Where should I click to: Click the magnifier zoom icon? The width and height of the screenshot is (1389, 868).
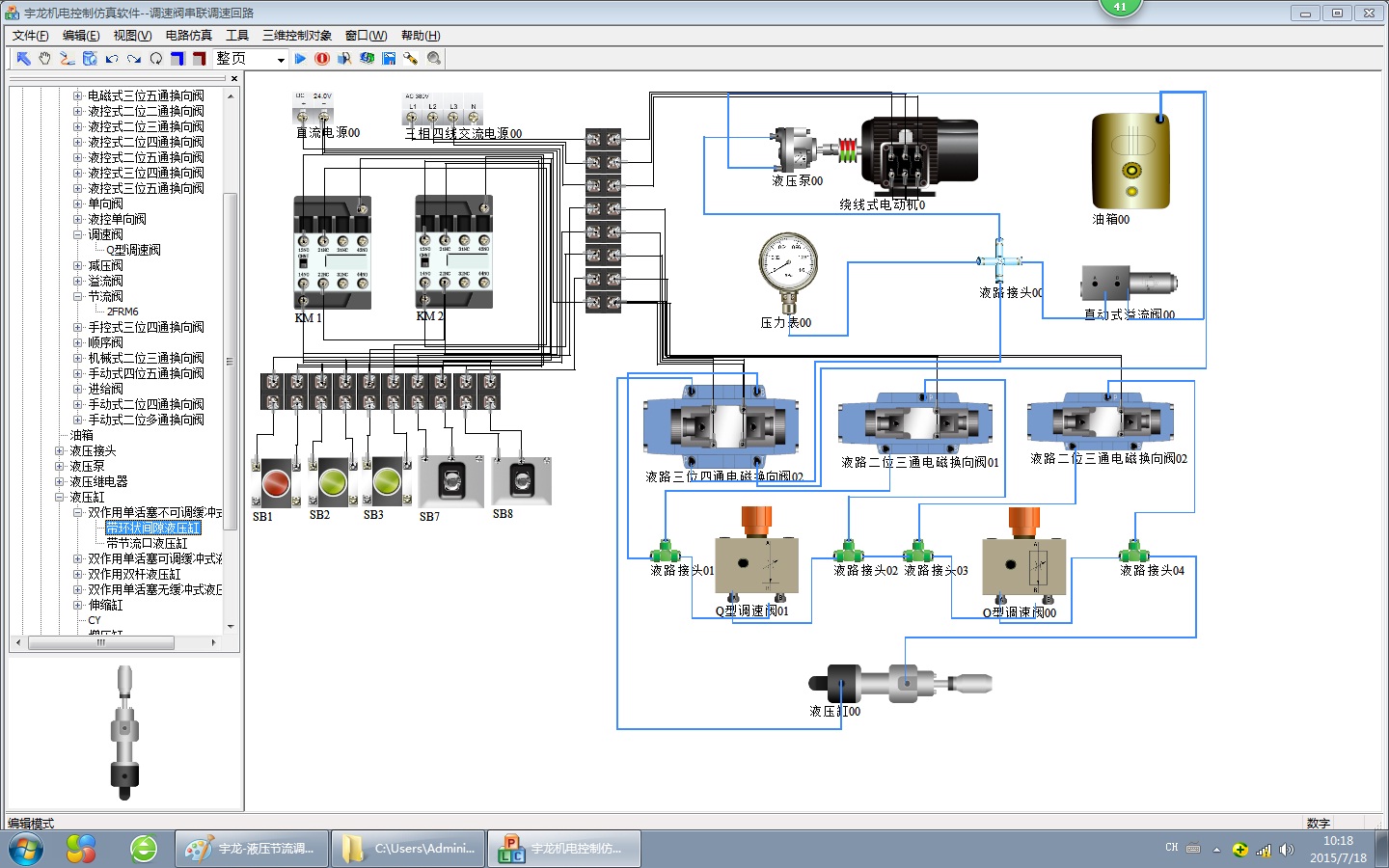[434, 59]
